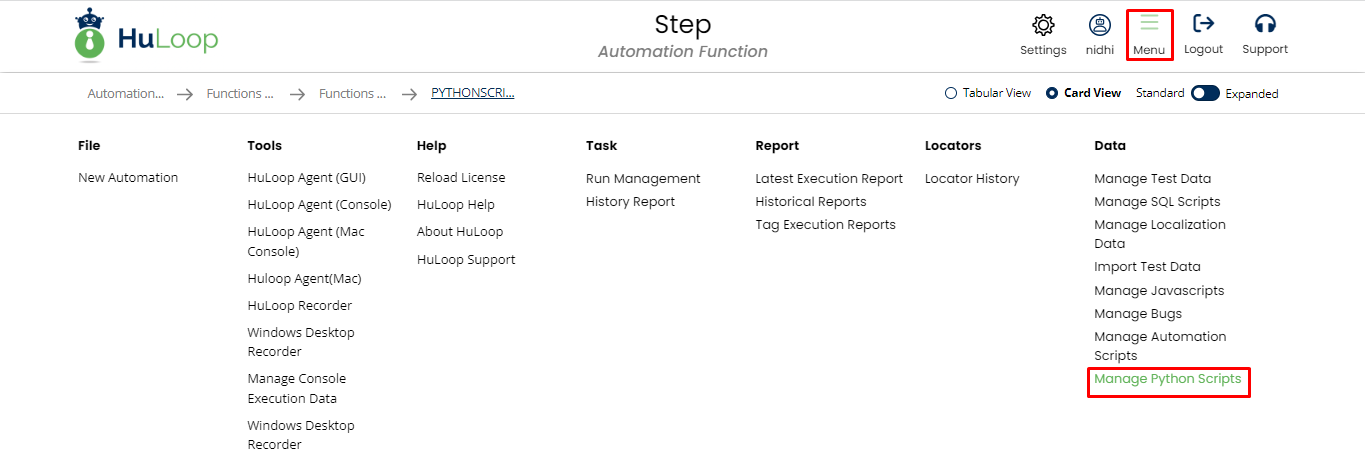Open the PYTHONSCRI... breadcrumb link
Screen dimensions: 1365x466
click(472, 93)
